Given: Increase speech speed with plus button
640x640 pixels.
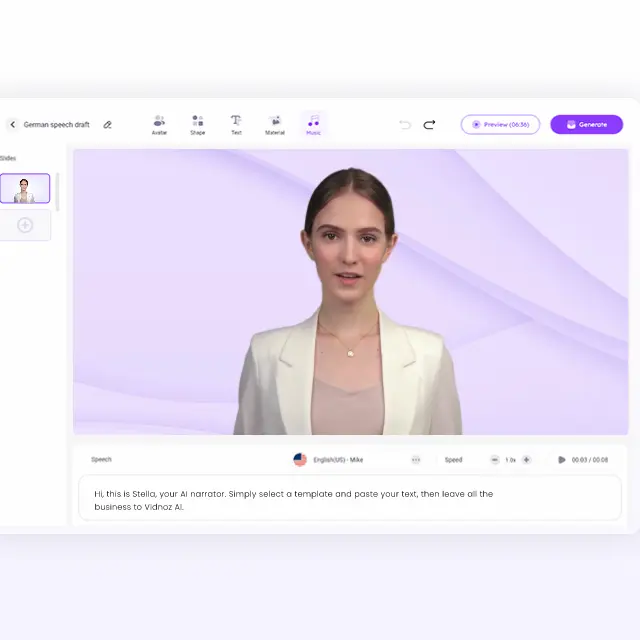Looking at the screenshot, I should click(x=527, y=460).
